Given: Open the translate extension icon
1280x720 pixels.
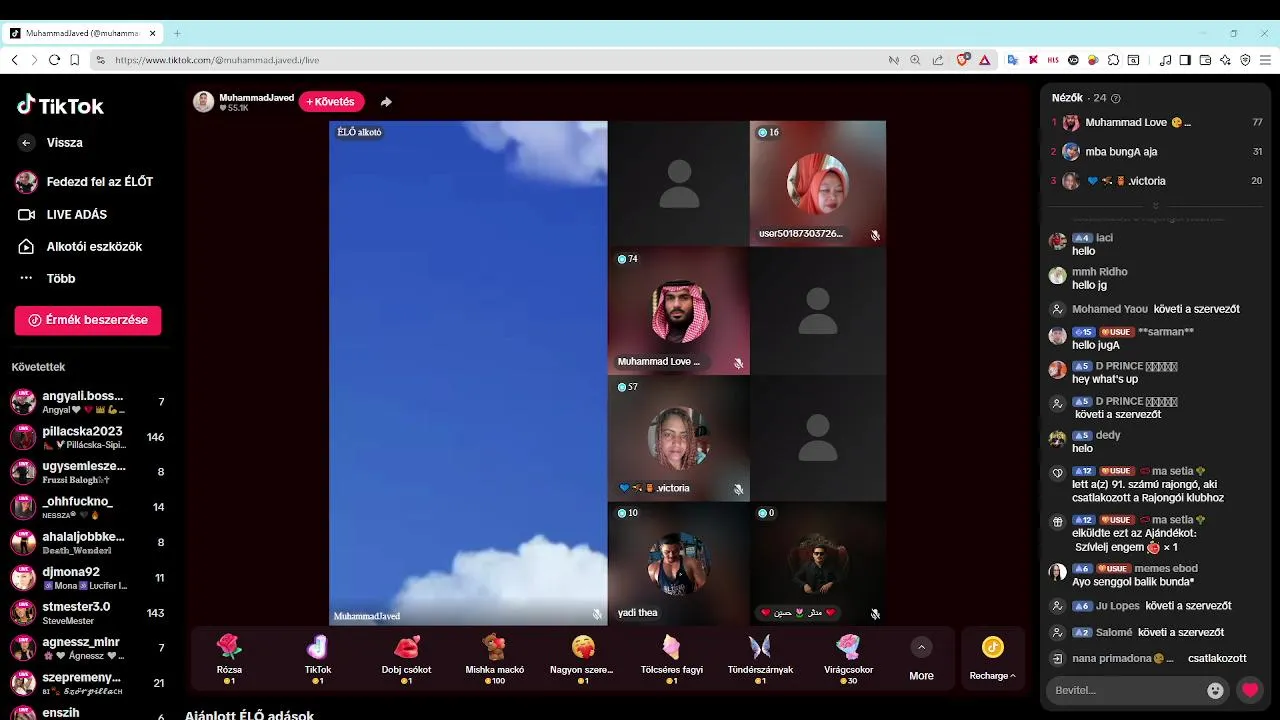Looking at the screenshot, I should tap(1012, 60).
